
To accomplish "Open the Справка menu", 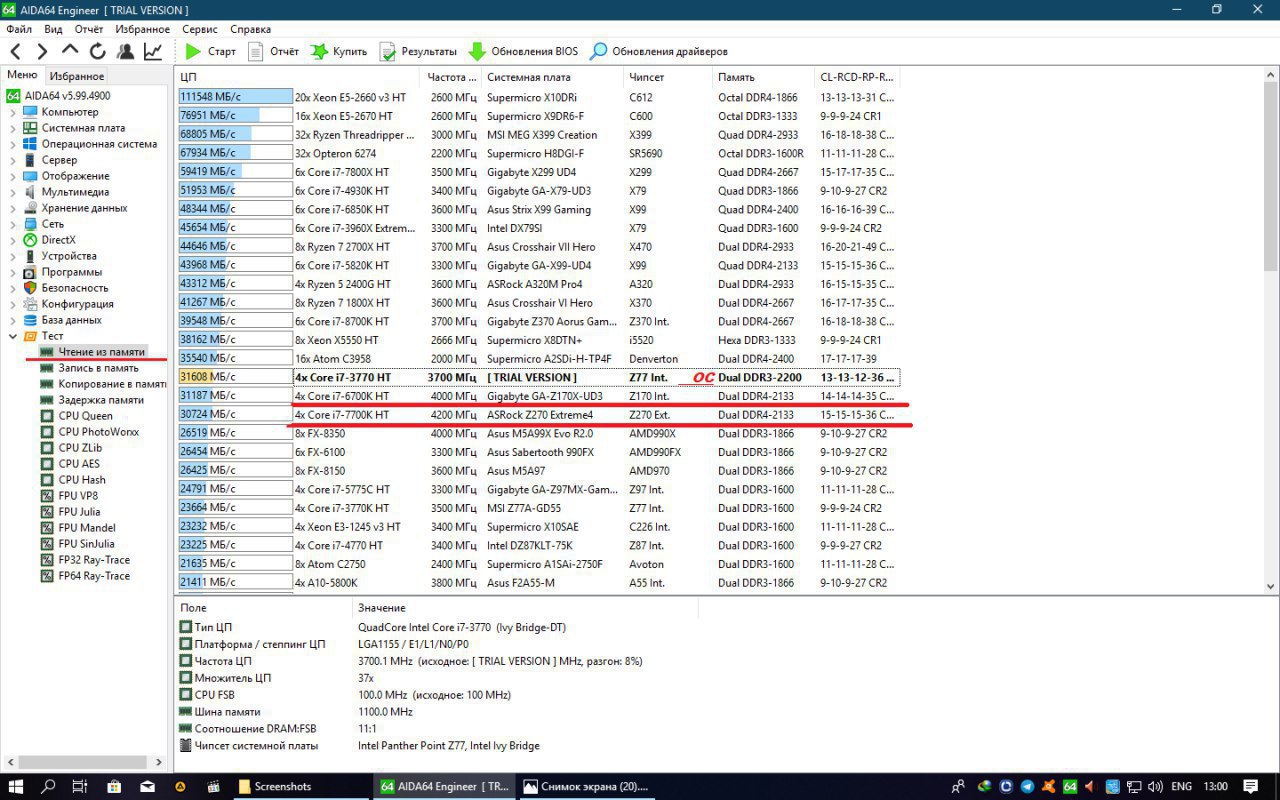I will tap(250, 29).
